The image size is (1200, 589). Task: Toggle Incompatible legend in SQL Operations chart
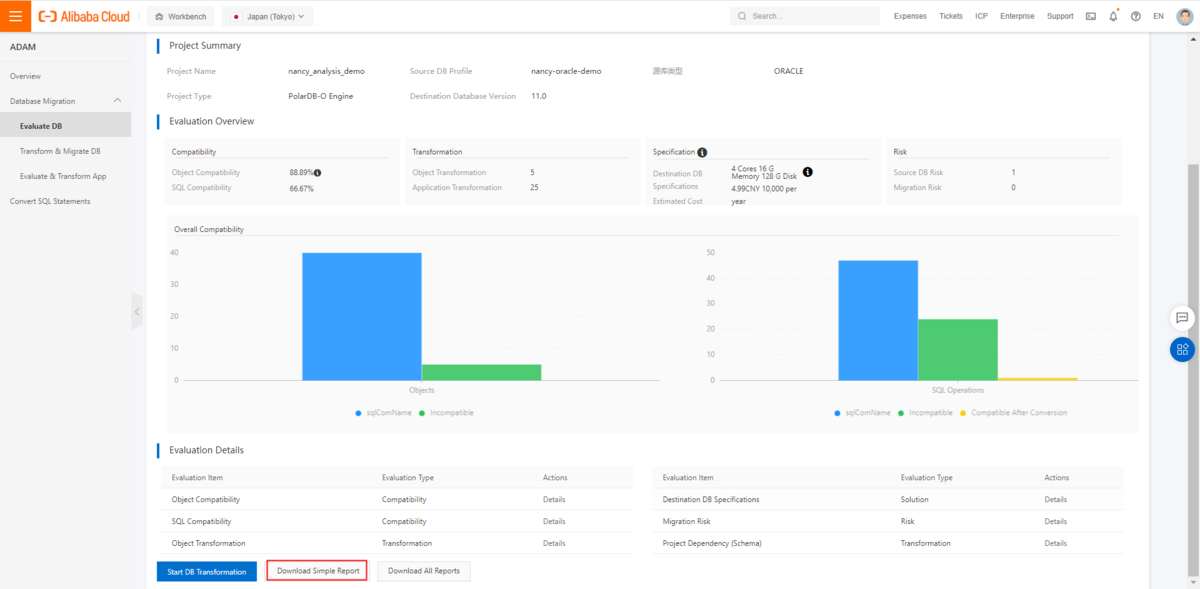(x=926, y=412)
